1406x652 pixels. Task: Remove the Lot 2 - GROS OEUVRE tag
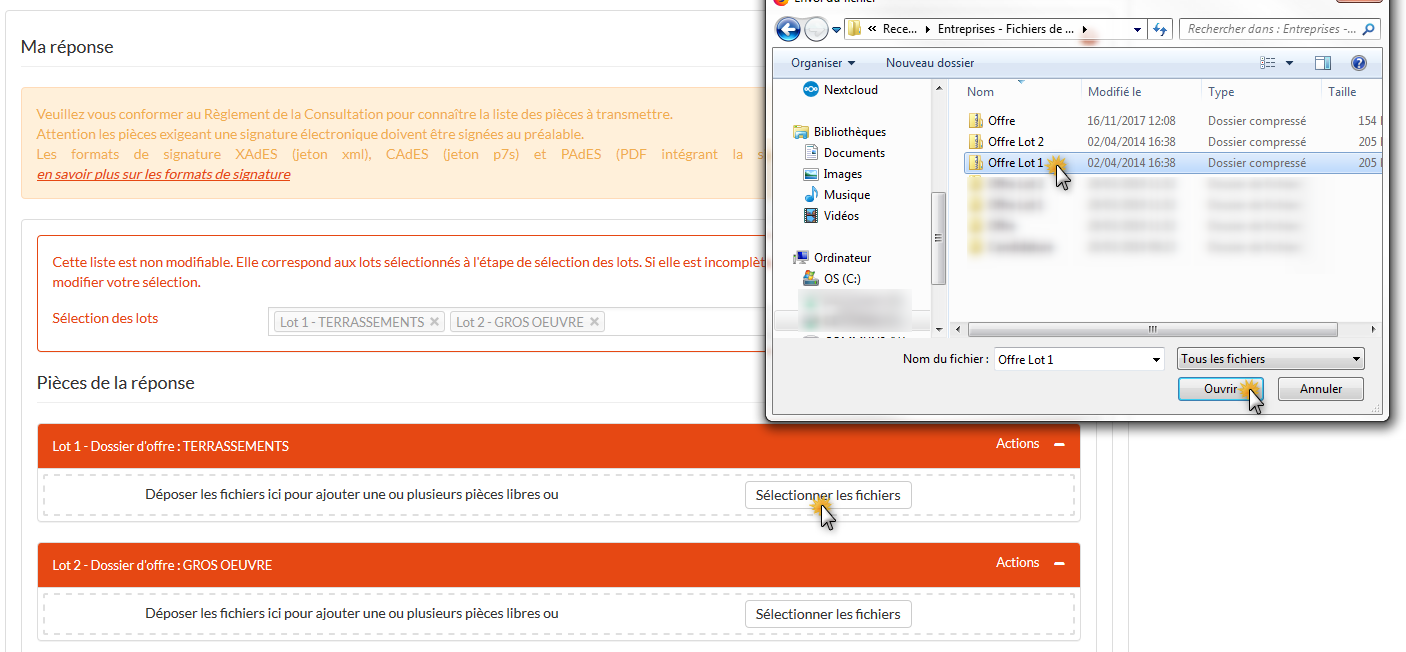pyautogui.click(x=594, y=322)
